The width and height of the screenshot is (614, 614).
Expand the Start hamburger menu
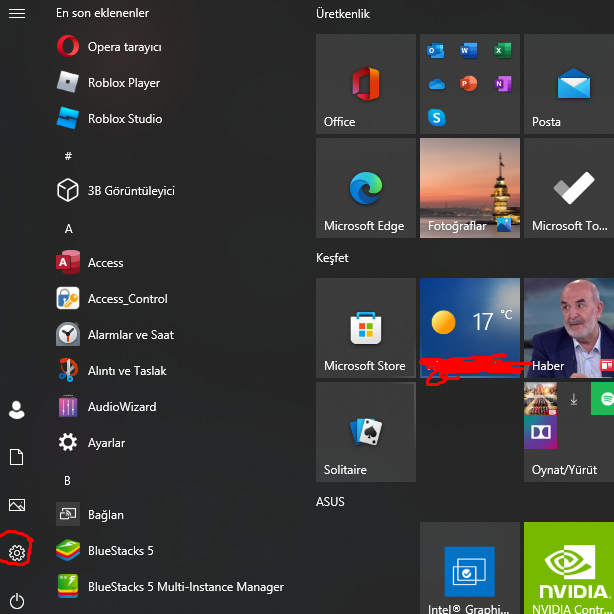[17, 14]
